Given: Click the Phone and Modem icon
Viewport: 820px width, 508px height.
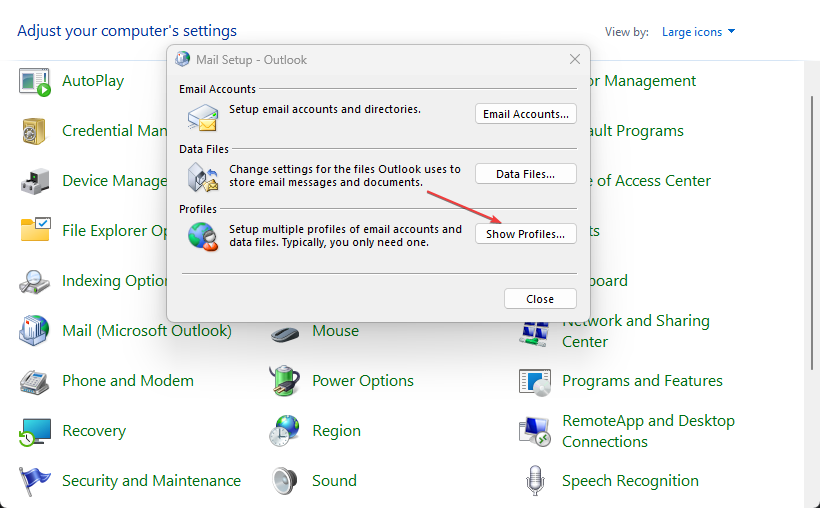Looking at the screenshot, I should pyautogui.click(x=35, y=381).
